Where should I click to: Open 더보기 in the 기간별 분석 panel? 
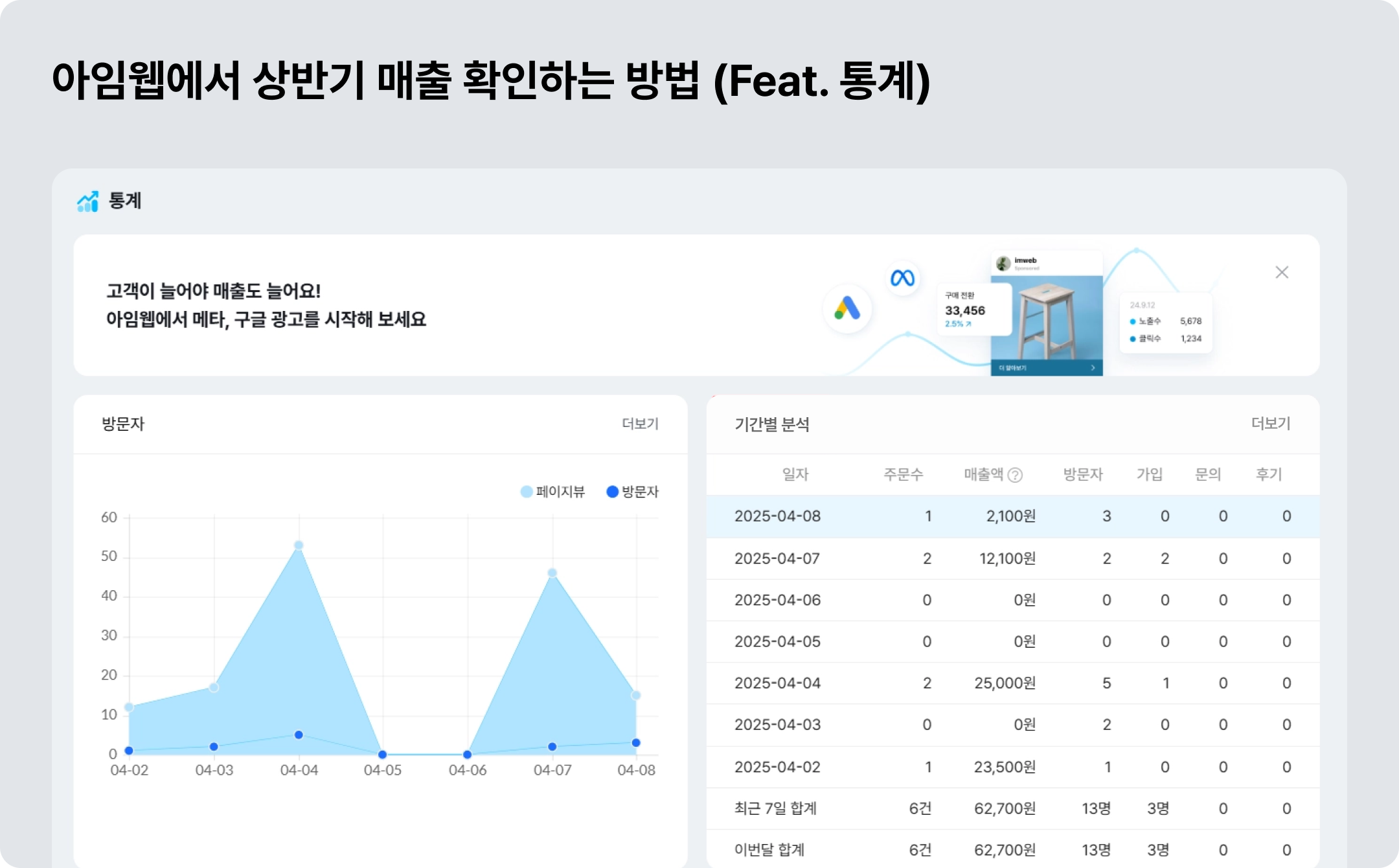pos(1271,424)
